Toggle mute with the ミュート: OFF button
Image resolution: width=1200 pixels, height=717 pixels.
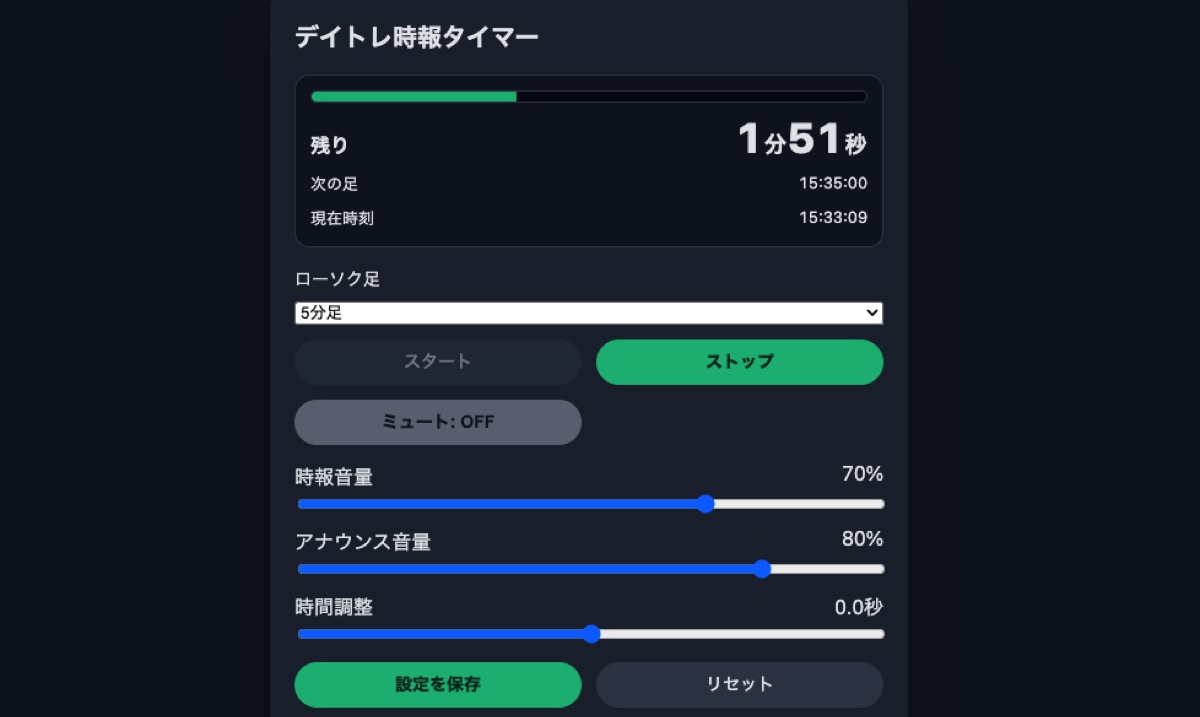tap(437, 422)
